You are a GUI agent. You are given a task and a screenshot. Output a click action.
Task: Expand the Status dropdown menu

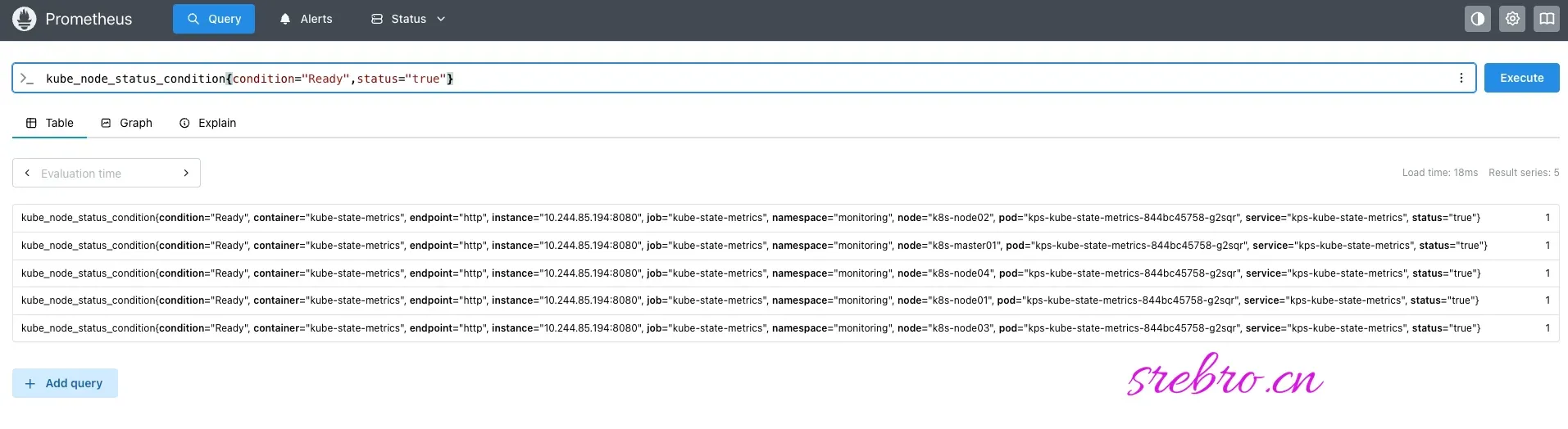[408, 19]
